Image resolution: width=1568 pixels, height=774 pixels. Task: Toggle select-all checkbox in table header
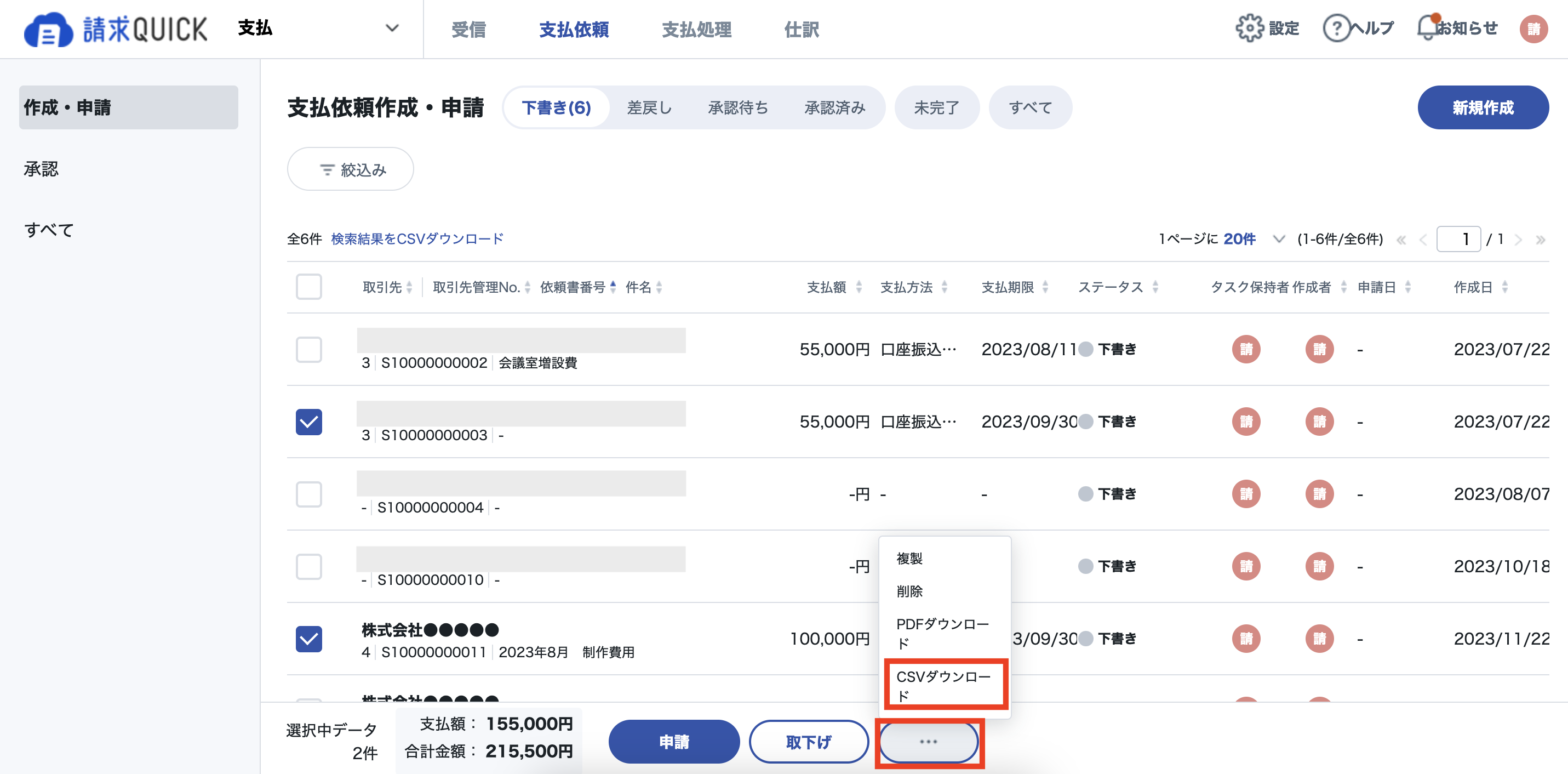pyautogui.click(x=308, y=287)
